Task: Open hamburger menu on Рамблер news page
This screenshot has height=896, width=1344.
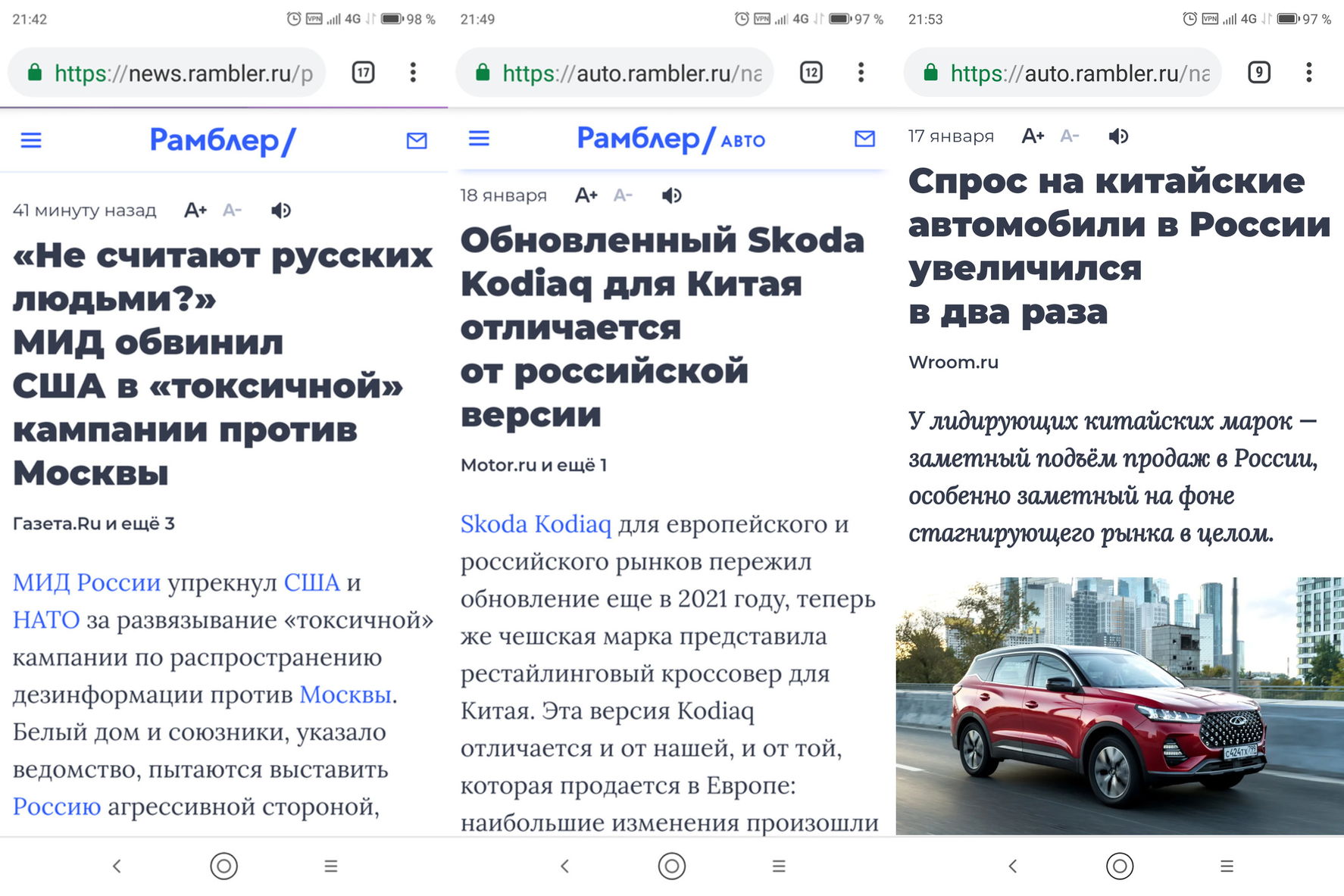Action: pos(31,140)
